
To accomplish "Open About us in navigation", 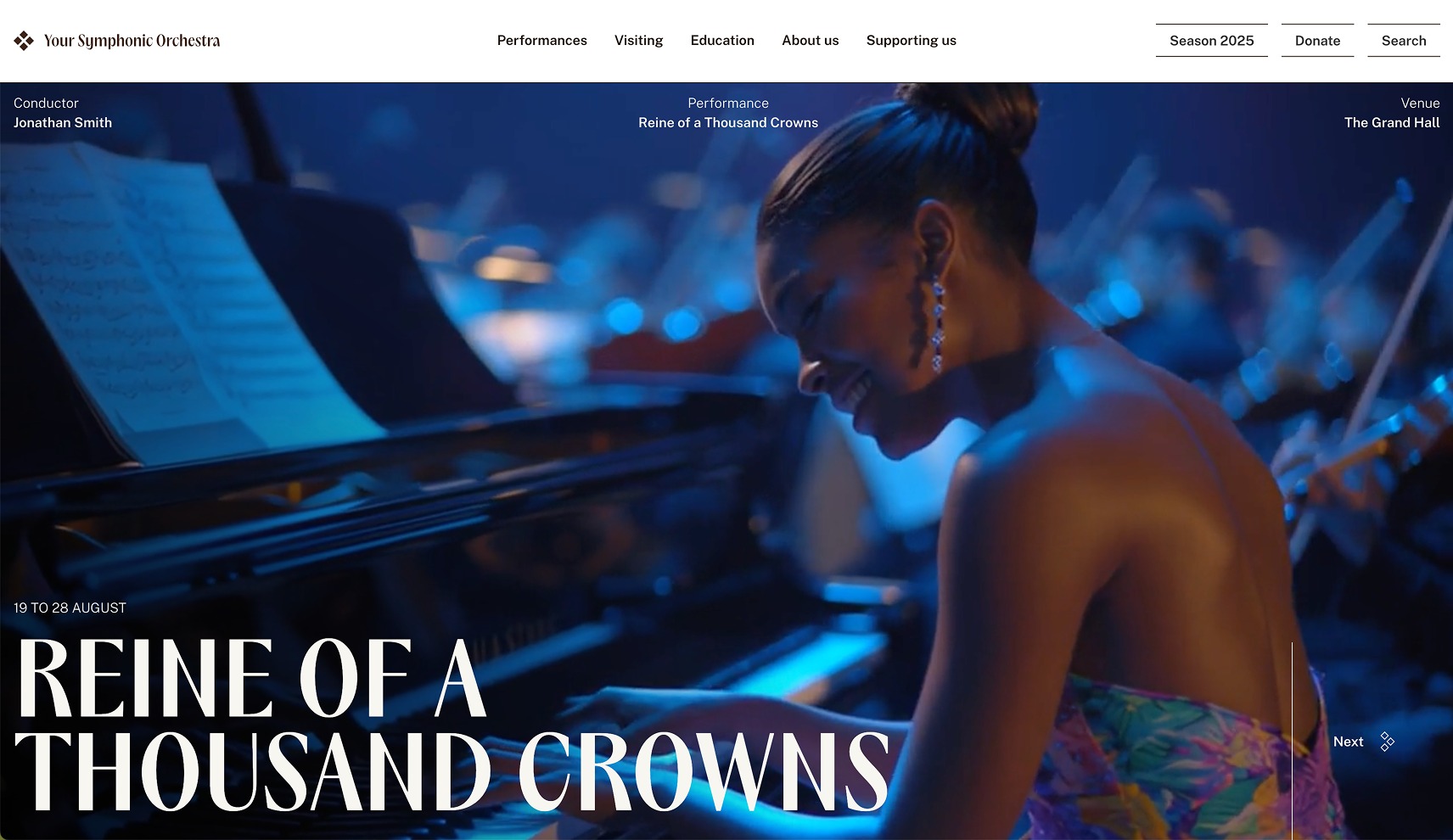I will pos(810,41).
